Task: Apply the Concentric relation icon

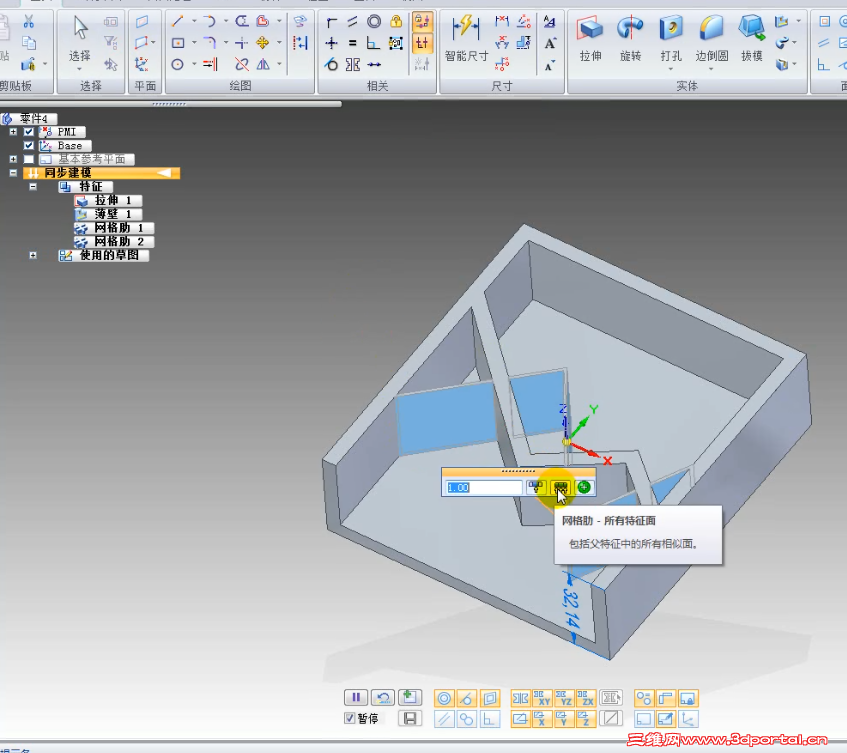Action: 374,22
